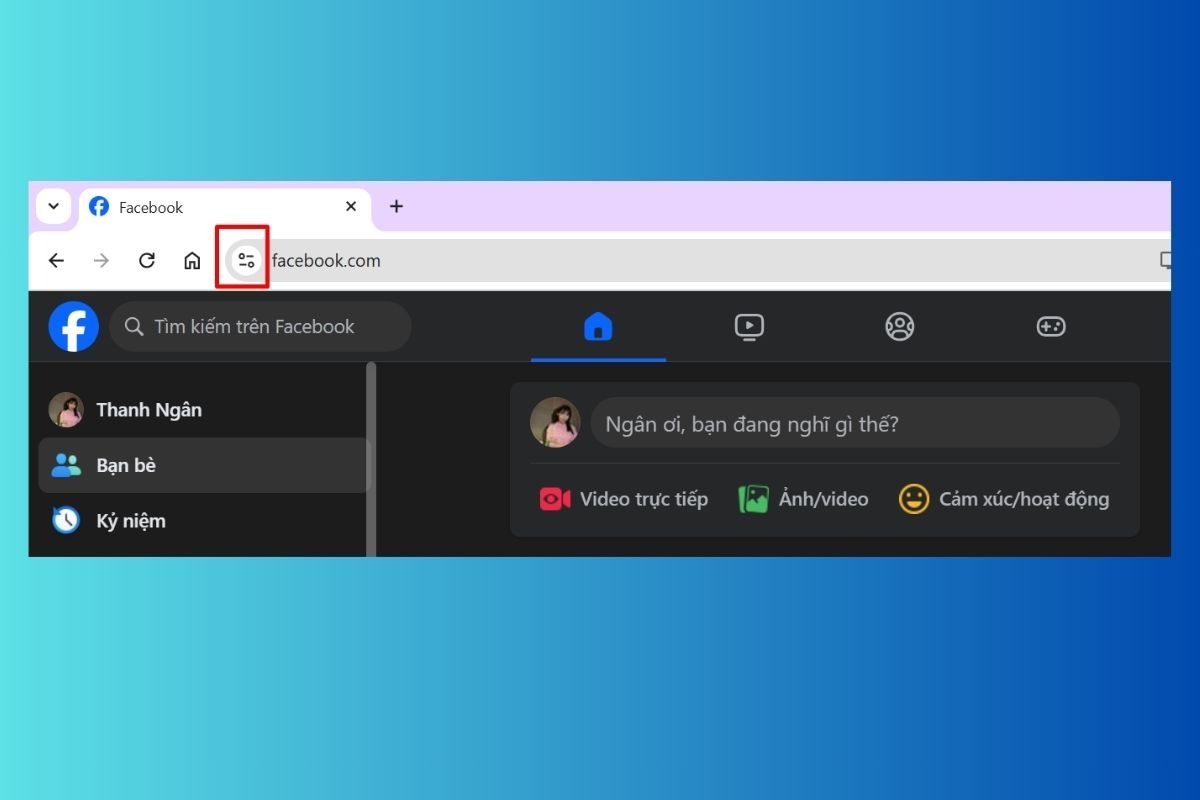
Task: Click magnifier icon in Facebook search
Action: coord(134,327)
